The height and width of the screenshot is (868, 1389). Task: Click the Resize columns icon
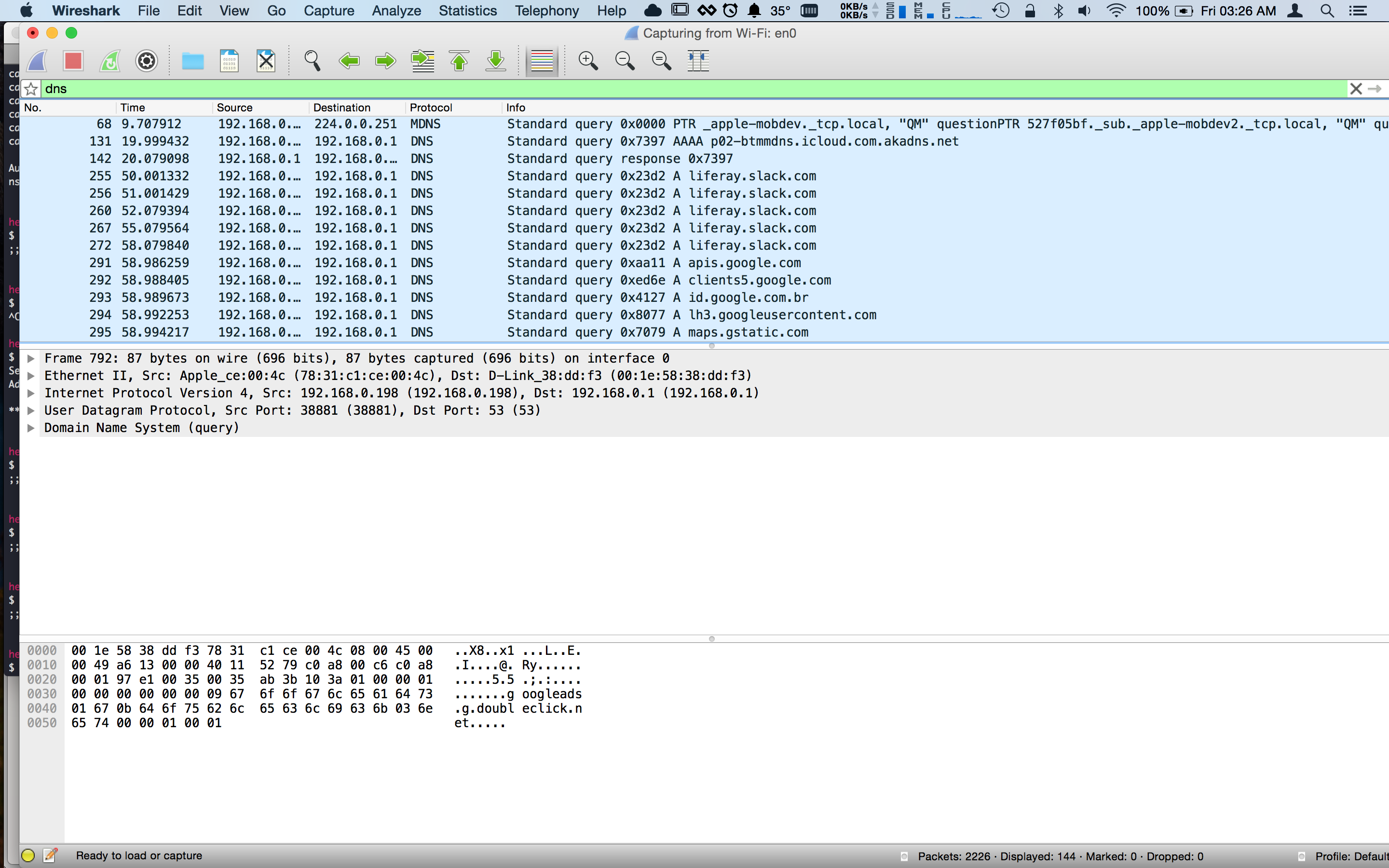coord(698,61)
